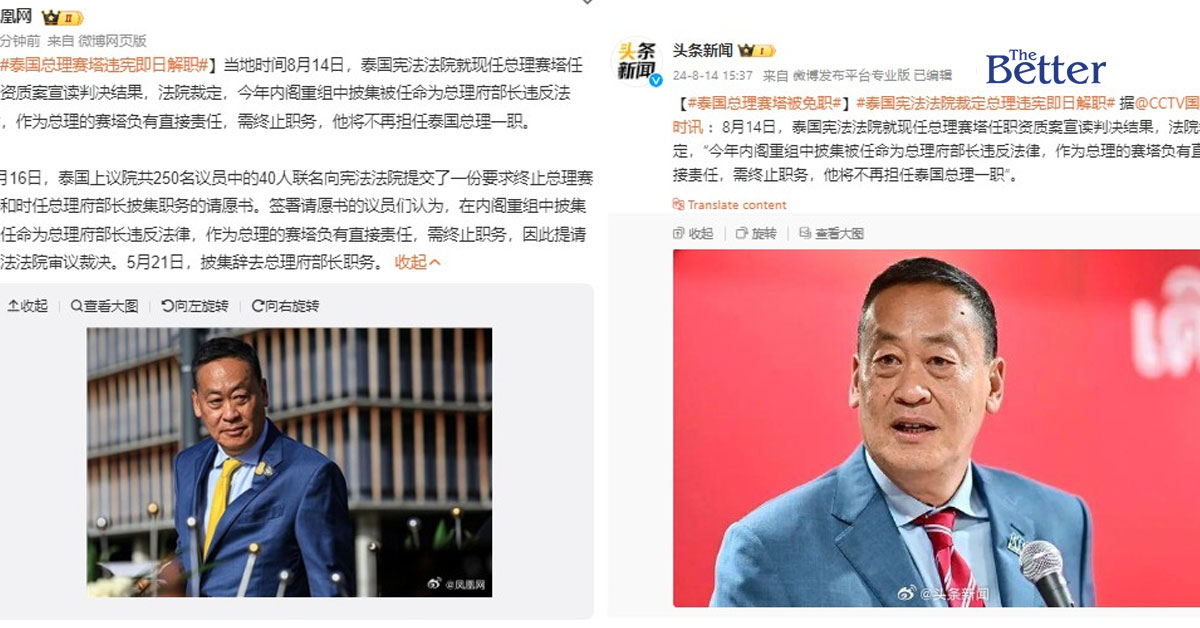Open the 头条新闻 profile avatar
The height and width of the screenshot is (628, 1200).
click(x=637, y=62)
